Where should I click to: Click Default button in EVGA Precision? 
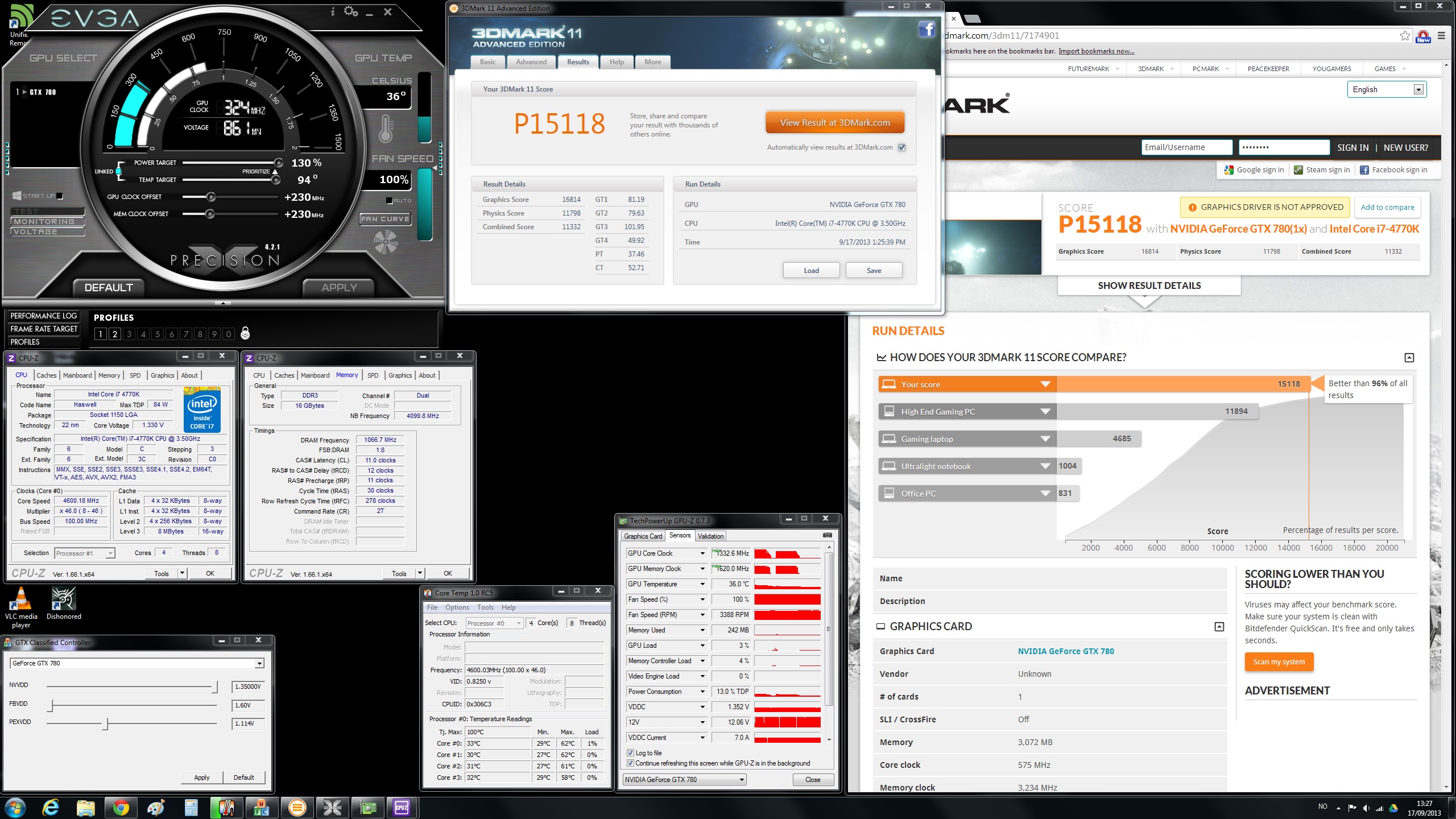pyautogui.click(x=108, y=288)
